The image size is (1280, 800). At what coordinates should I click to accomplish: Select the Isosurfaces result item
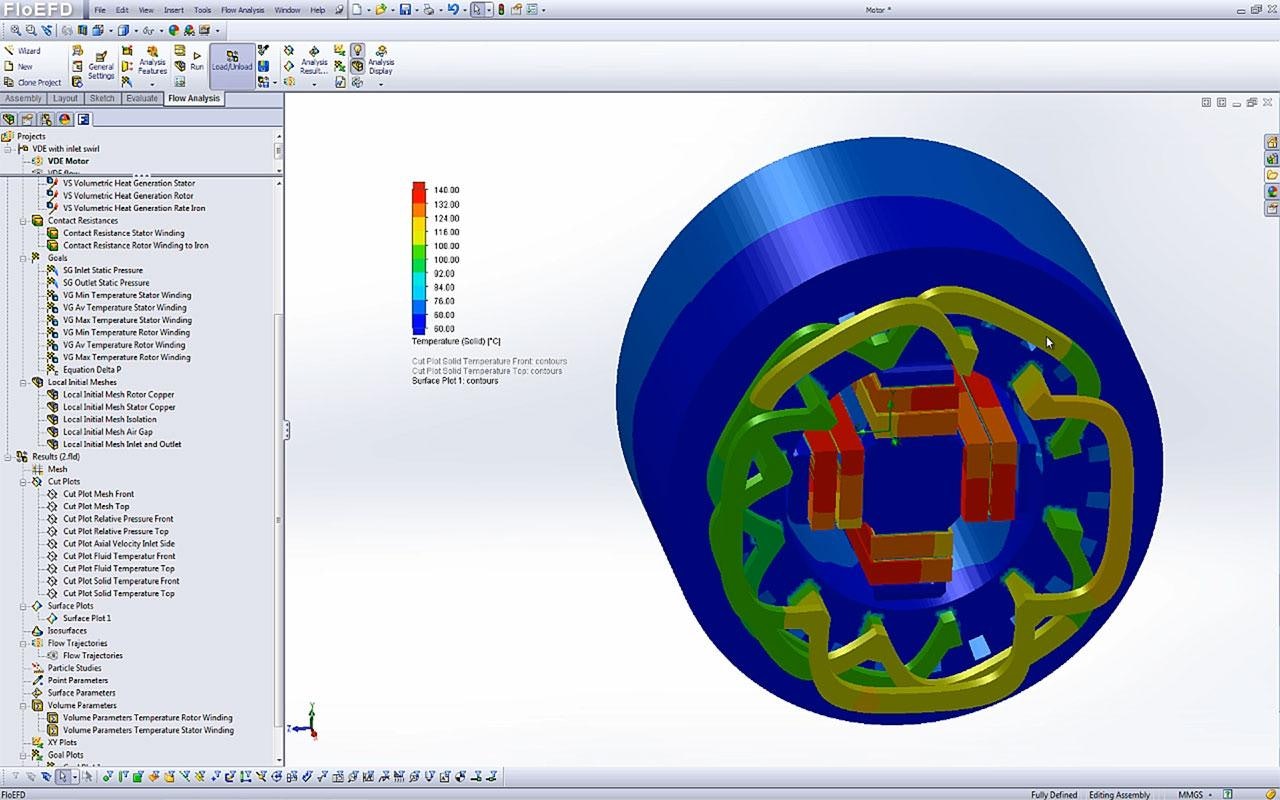point(67,631)
